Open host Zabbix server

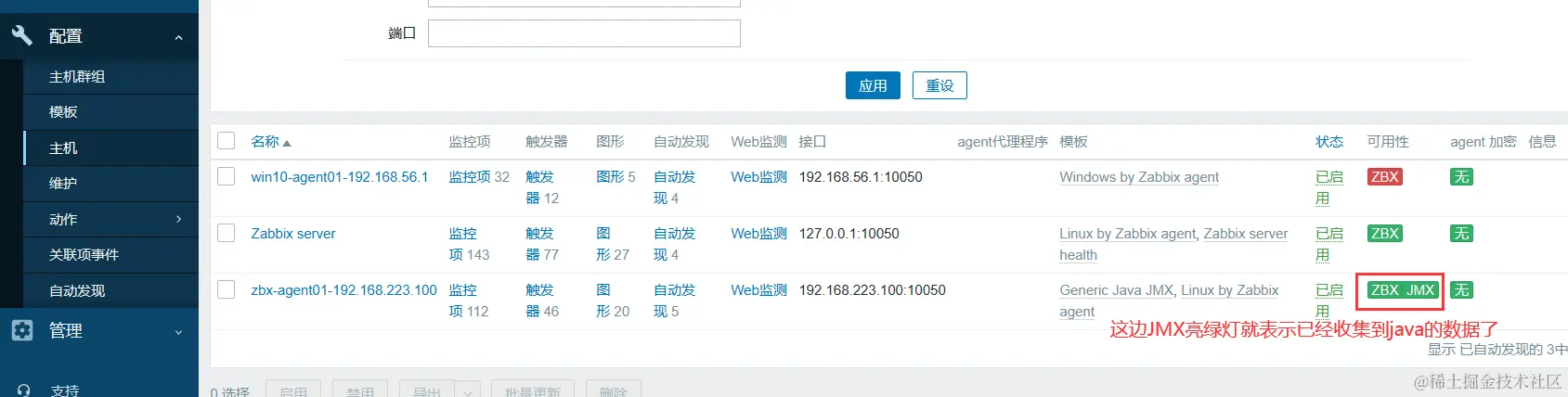point(293,234)
